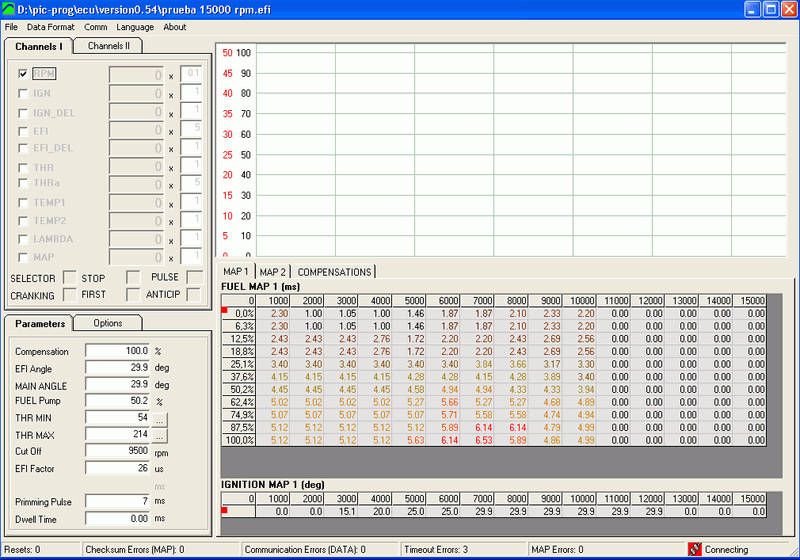Uncheck the RPM channel checkbox

coord(23,73)
